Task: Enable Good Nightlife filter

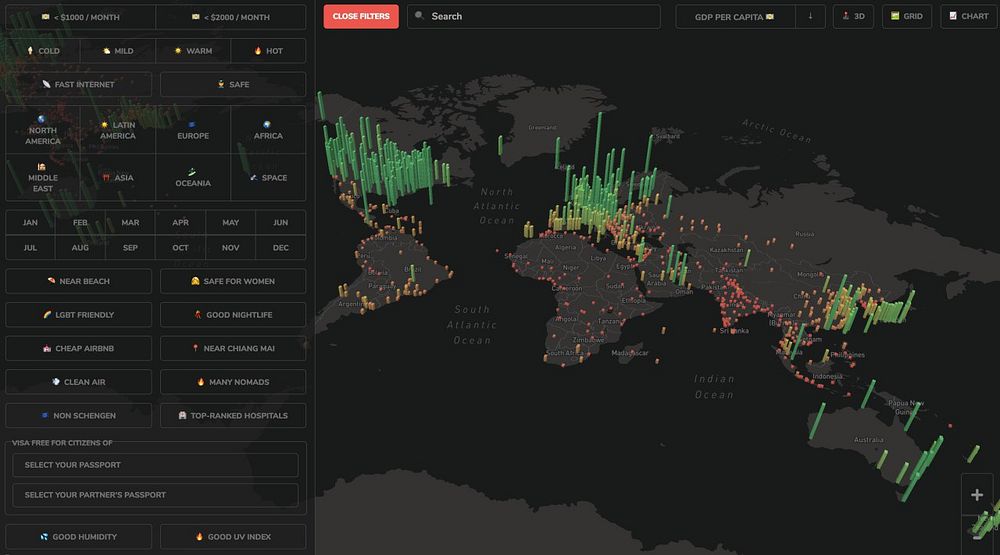Action: click(233, 315)
